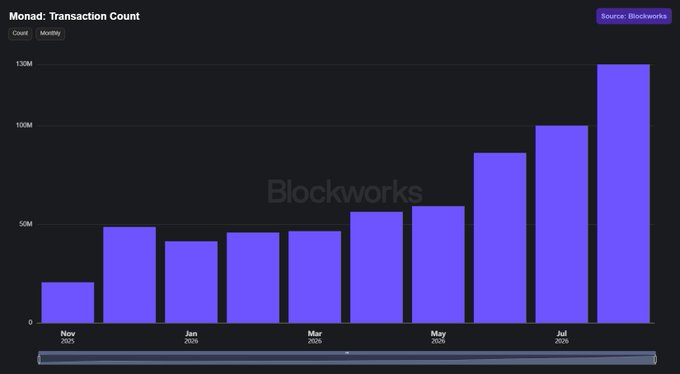Click the 0 axis label
This screenshot has width=680, height=374.
pyautogui.click(x=30, y=322)
